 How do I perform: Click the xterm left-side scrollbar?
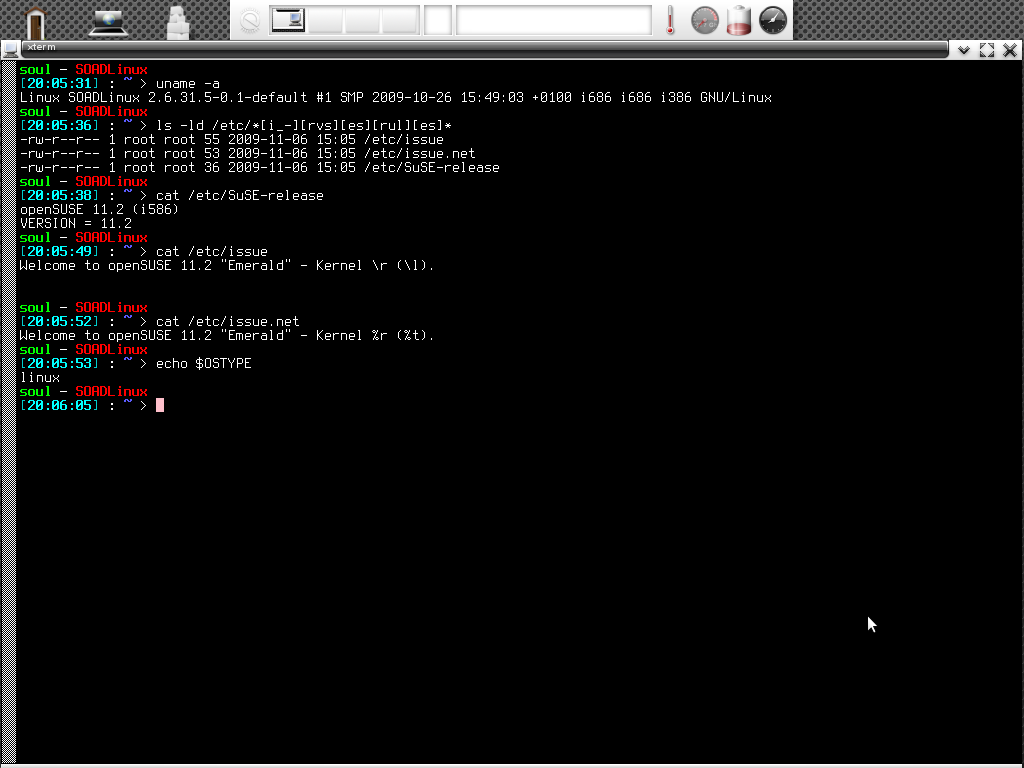click(x=8, y=411)
